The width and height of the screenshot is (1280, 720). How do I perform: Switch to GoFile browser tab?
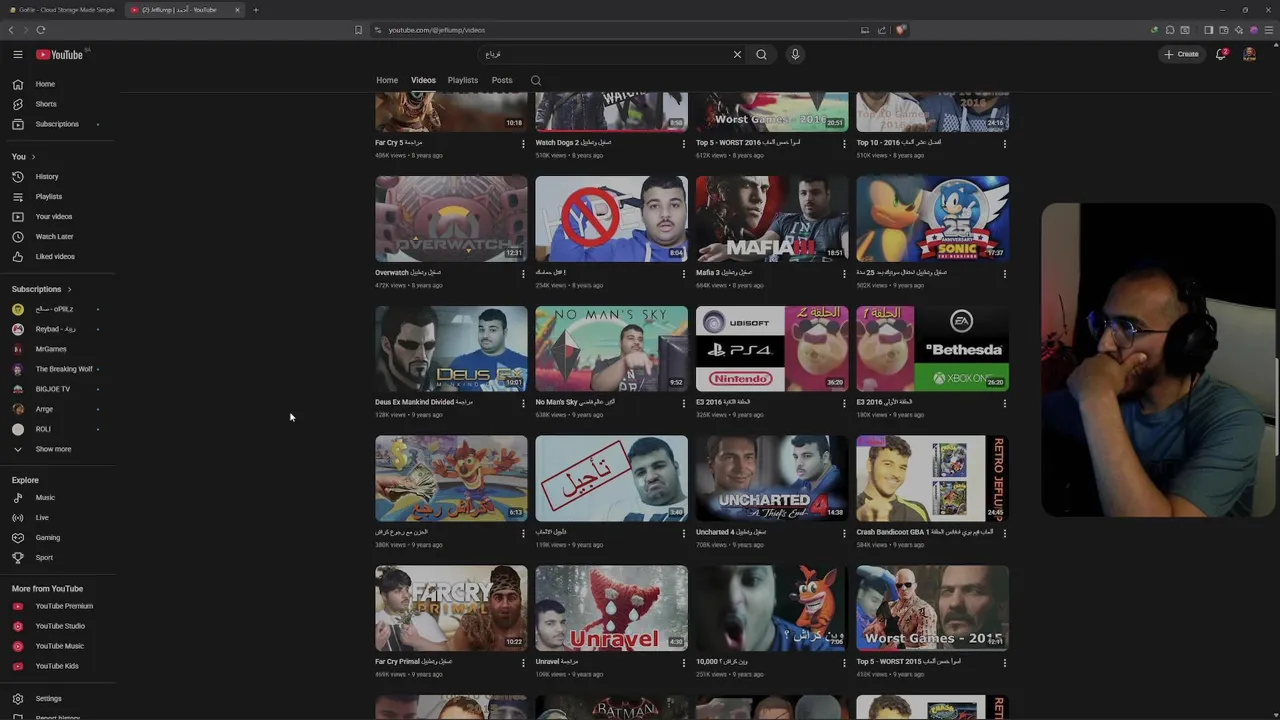tap(62, 10)
